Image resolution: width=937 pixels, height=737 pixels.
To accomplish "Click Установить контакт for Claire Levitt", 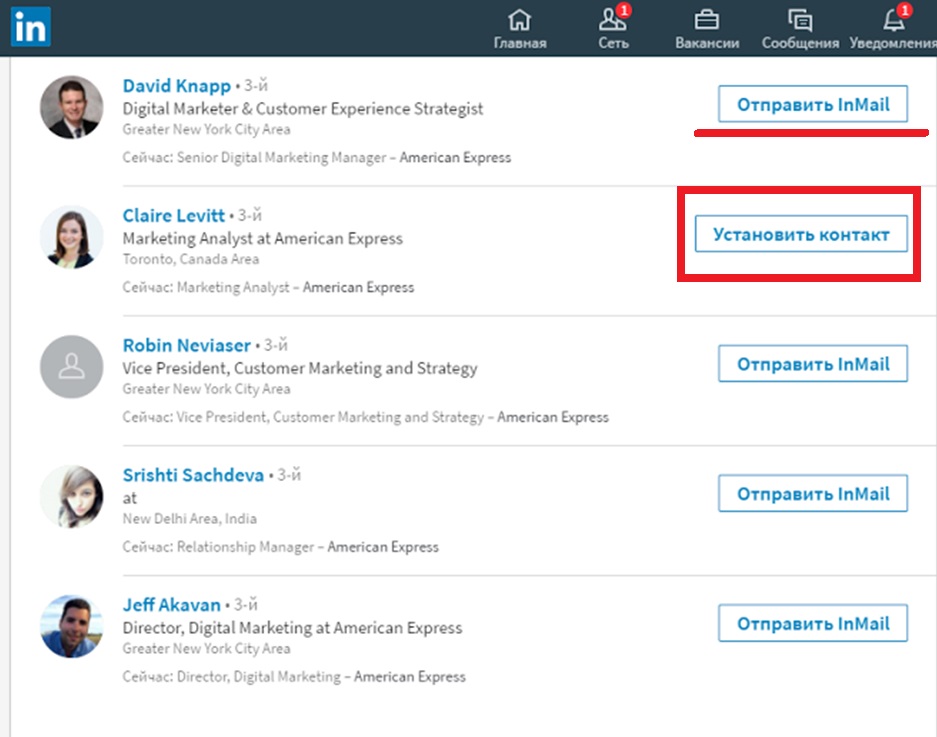I will (x=801, y=234).
